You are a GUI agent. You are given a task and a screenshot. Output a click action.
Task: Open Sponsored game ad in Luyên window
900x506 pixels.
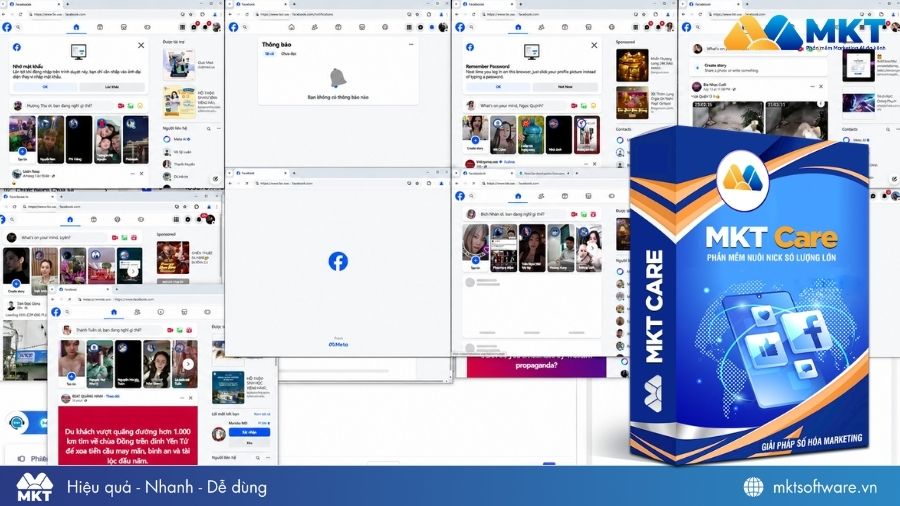coord(173,258)
